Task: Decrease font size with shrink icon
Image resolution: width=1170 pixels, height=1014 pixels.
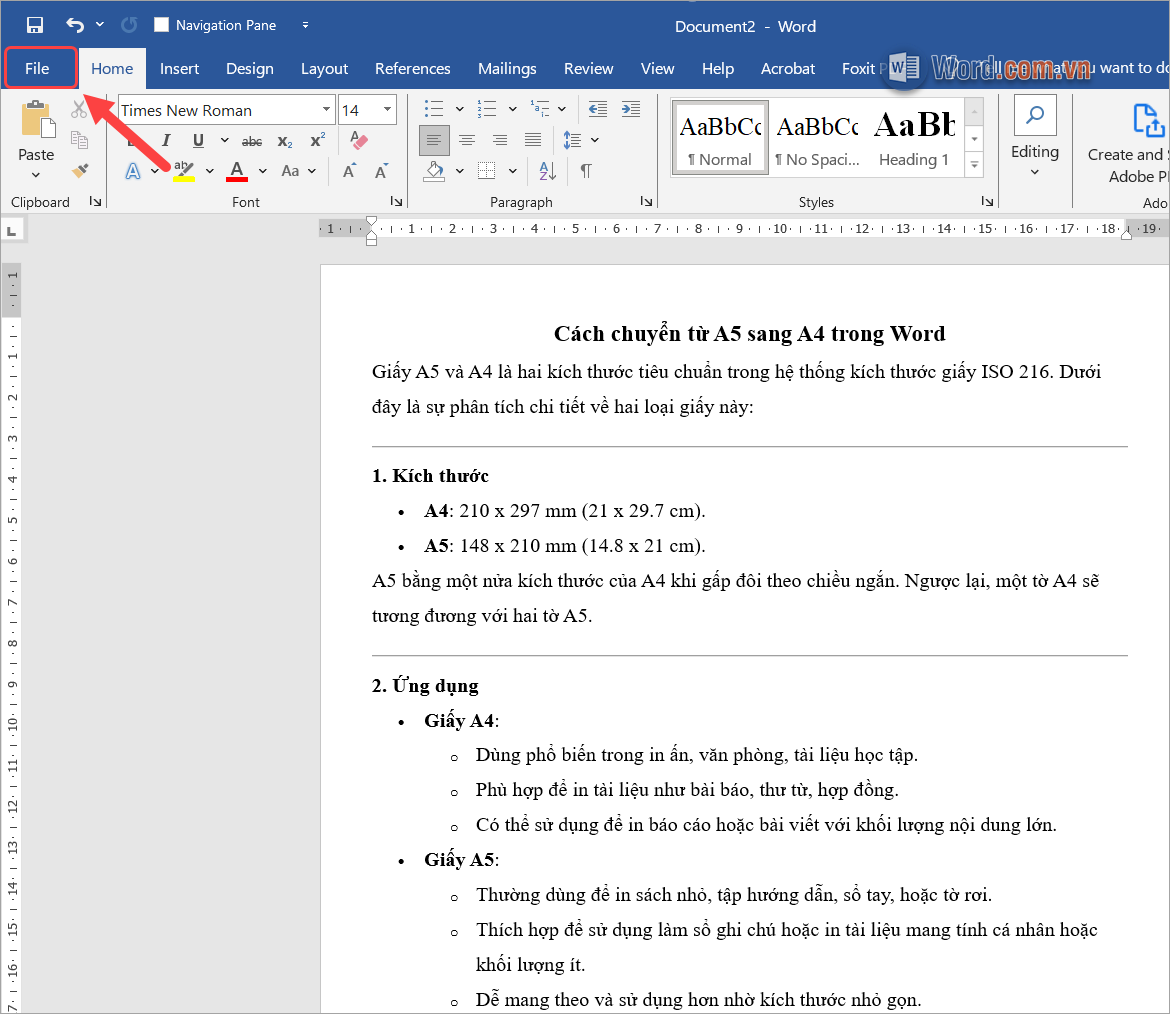Action: (381, 172)
